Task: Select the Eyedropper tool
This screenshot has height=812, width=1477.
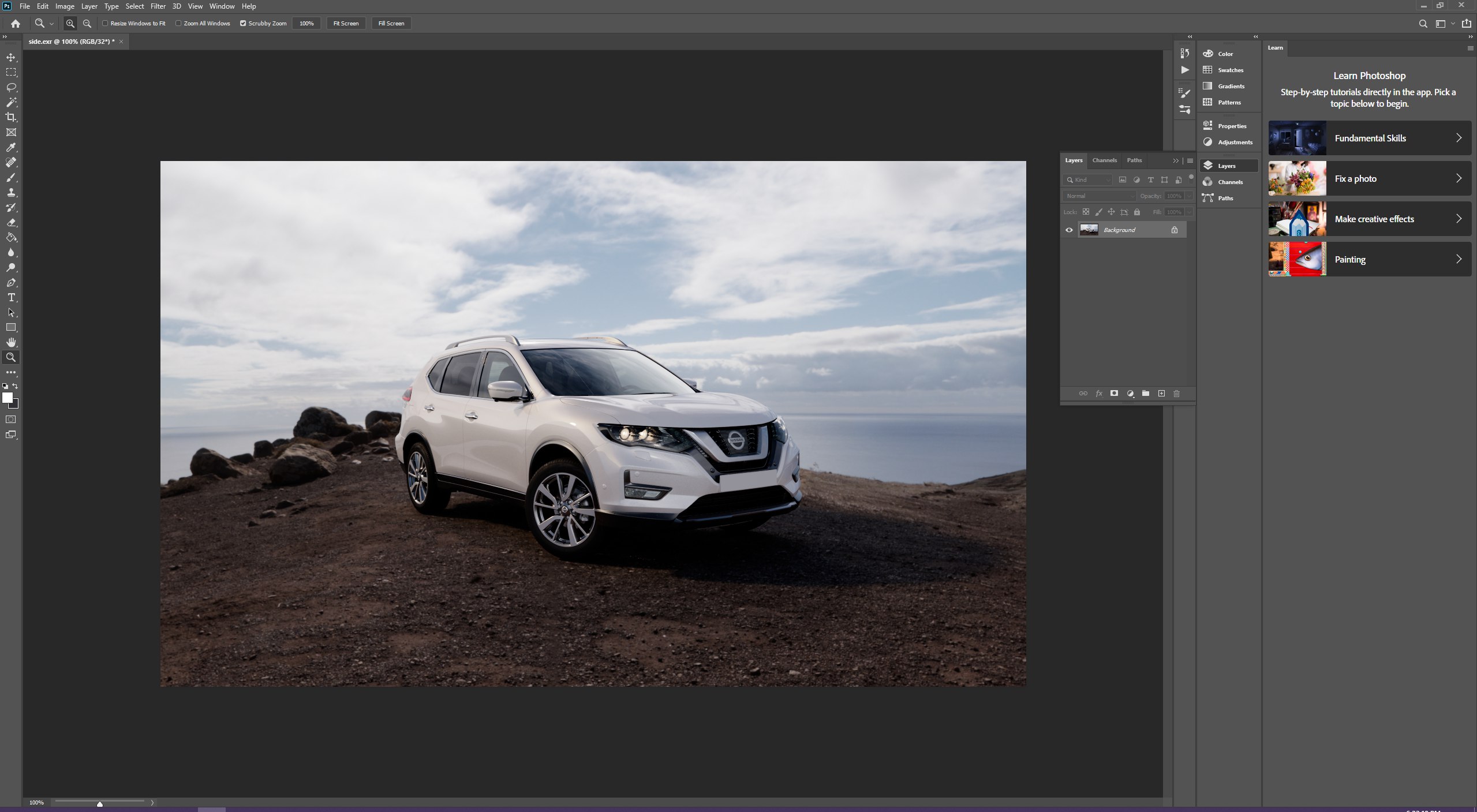Action: (x=11, y=148)
